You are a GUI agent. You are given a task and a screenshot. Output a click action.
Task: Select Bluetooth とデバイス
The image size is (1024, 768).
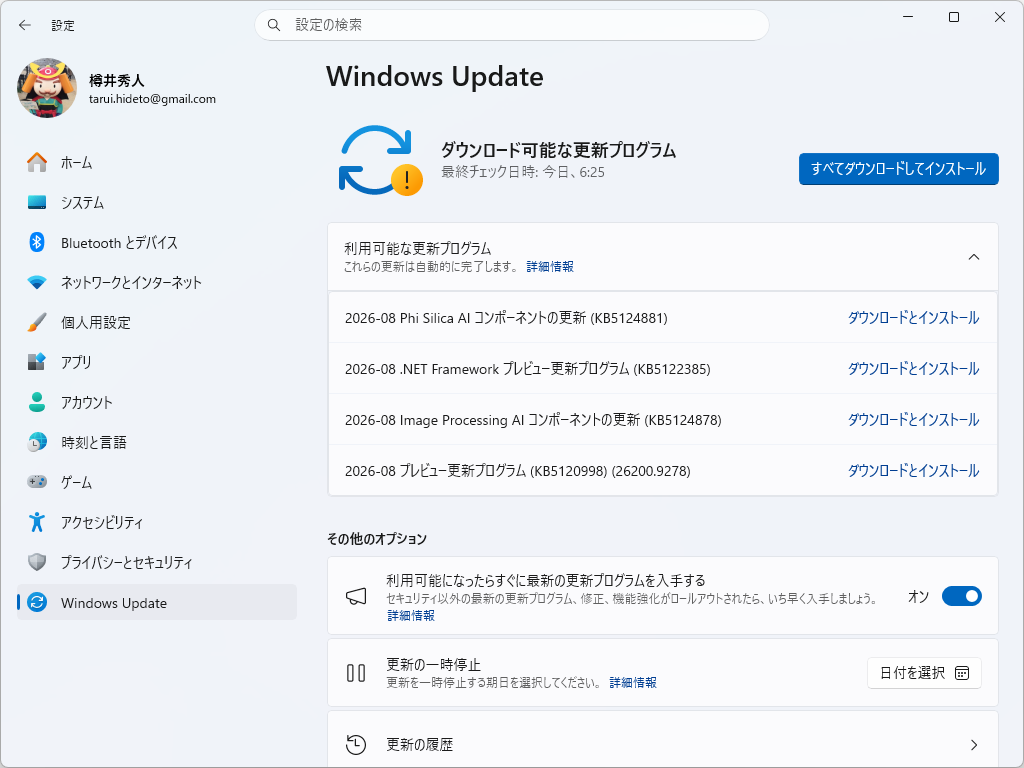[x=157, y=242]
